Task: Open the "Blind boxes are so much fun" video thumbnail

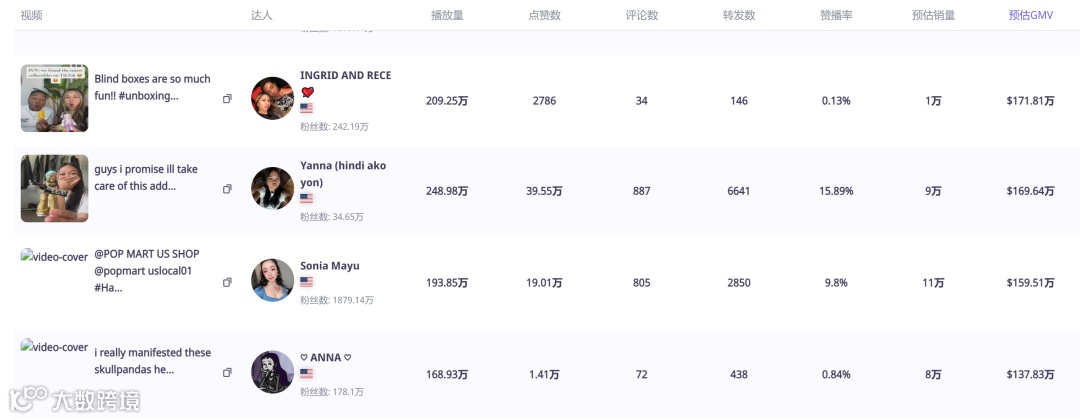Action: click(54, 98)
